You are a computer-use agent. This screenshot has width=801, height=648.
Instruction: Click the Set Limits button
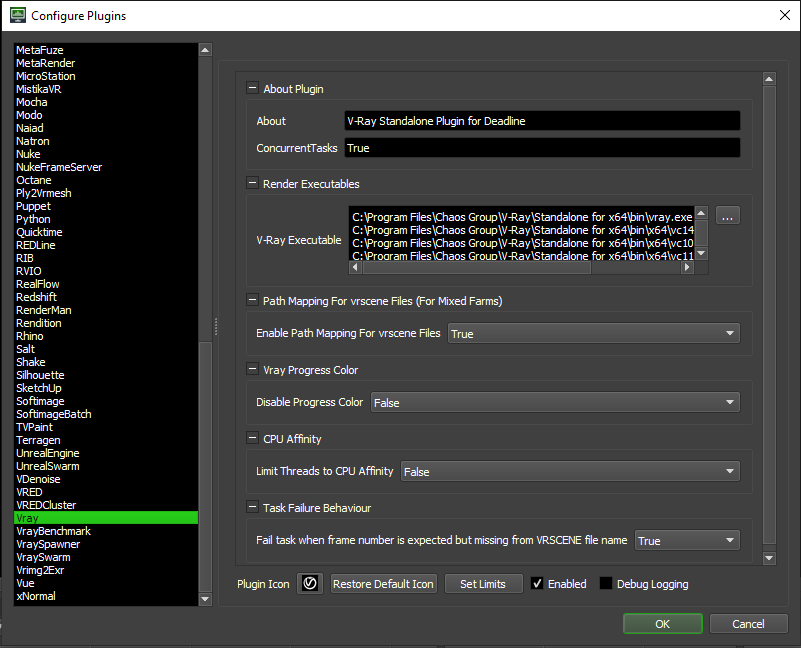tap(483, 584)
